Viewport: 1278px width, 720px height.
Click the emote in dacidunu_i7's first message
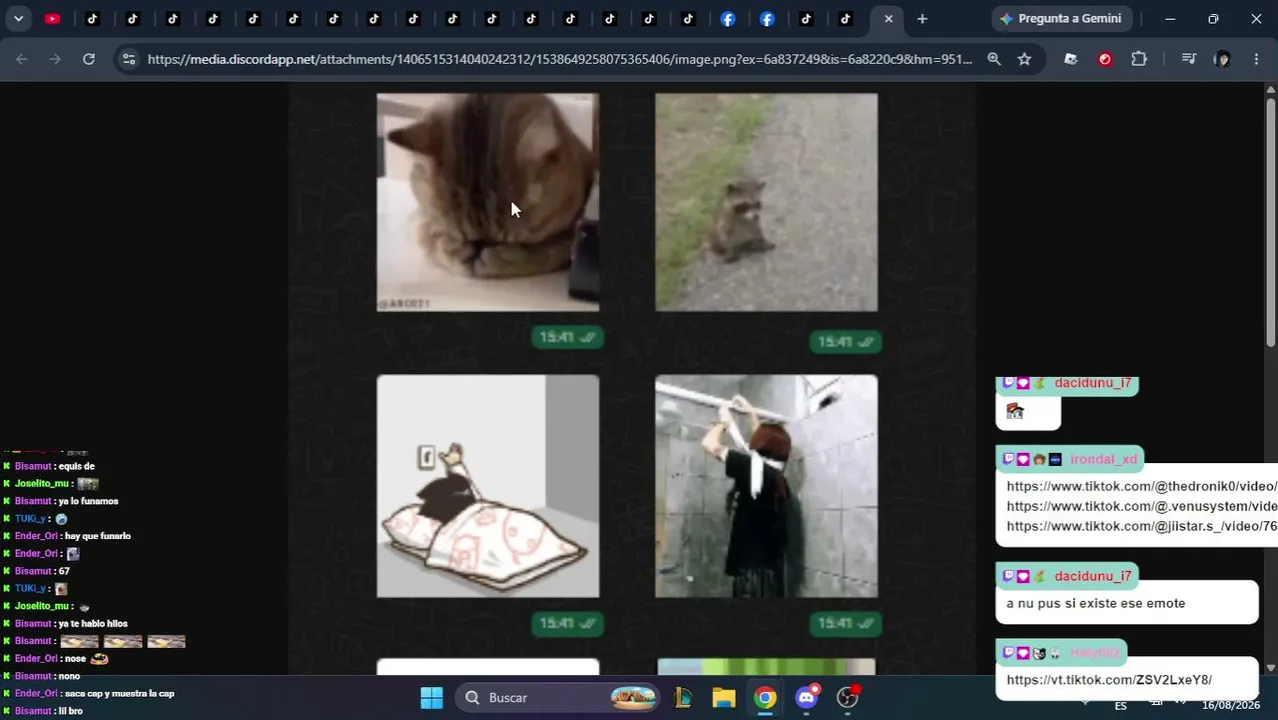pos(1015,411)
